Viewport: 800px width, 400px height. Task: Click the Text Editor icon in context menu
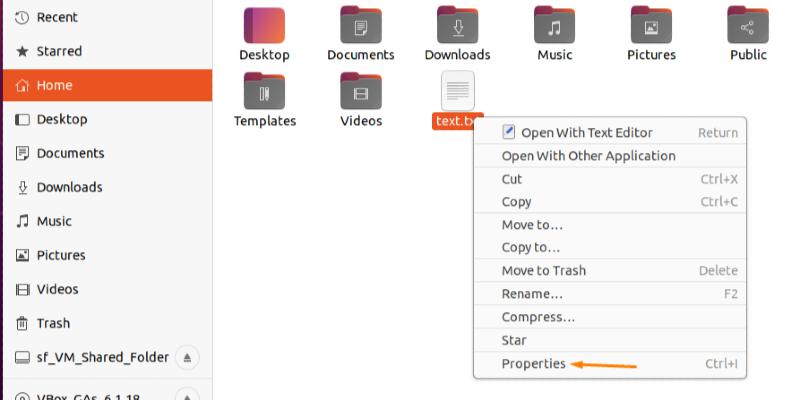508,132
